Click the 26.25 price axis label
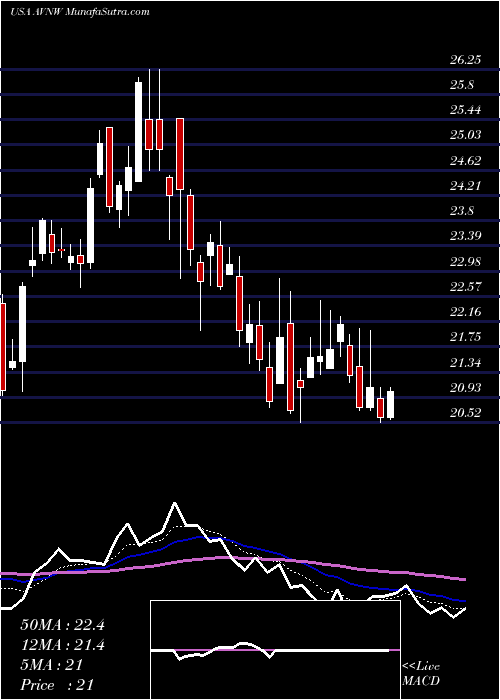The height and width of the screenshot is (700, 500). tap(465, 60)
